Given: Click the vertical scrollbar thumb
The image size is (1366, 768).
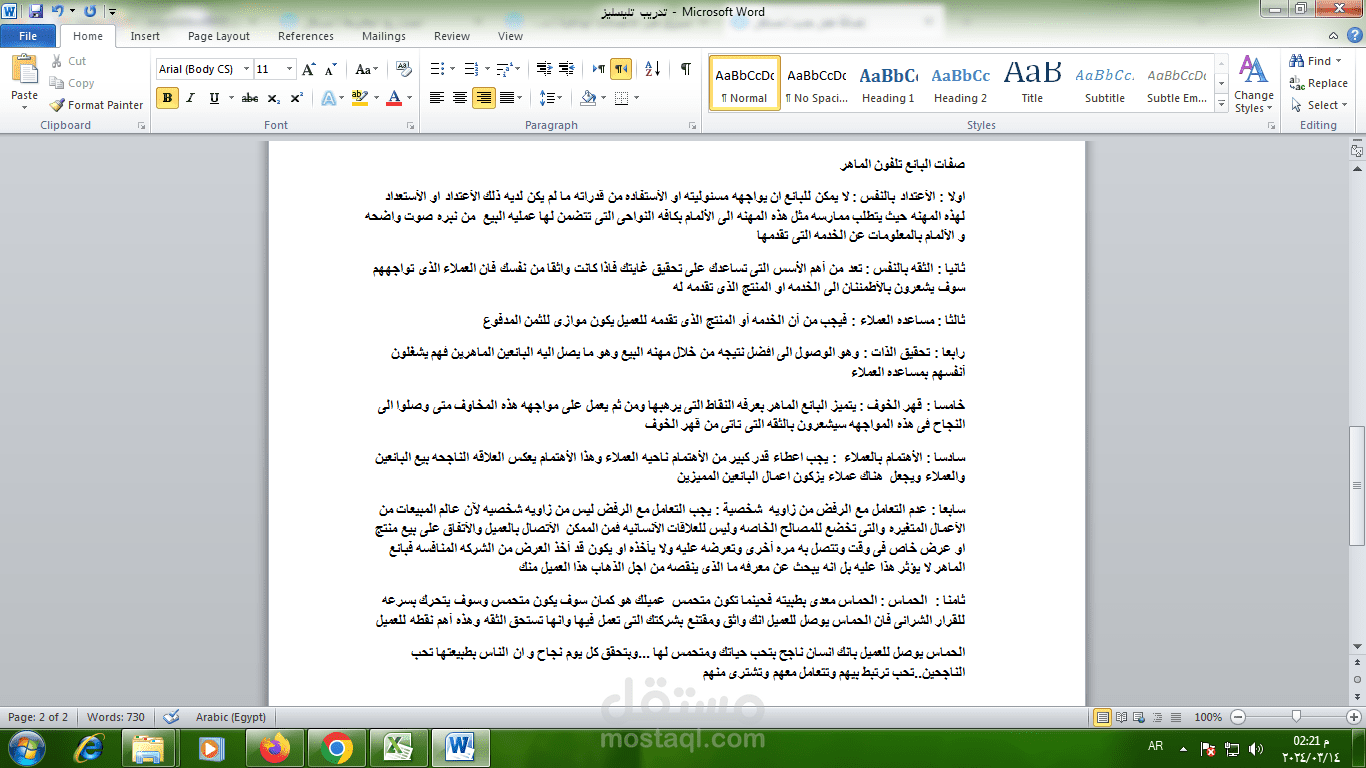Looking at the screenshot, I should click(1357, 485).
